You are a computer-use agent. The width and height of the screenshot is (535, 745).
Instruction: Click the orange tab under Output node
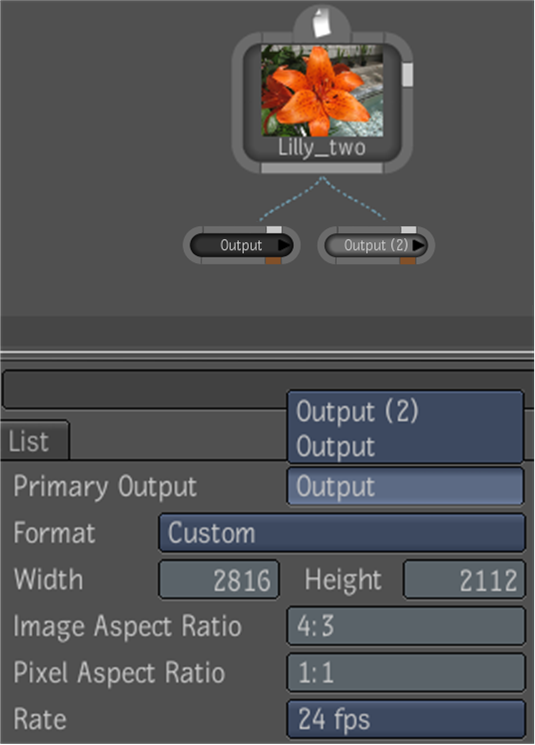[273, 260]
